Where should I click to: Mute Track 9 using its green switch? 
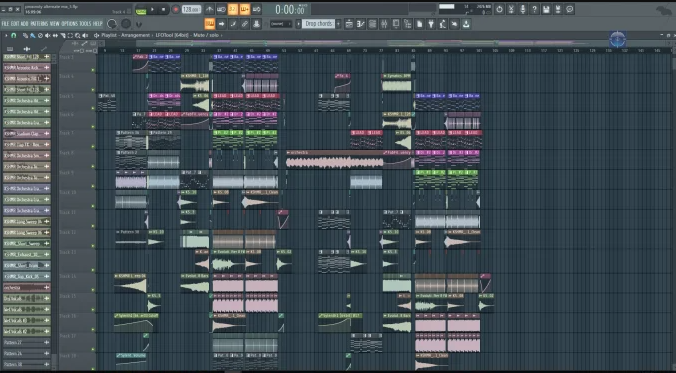[x=93, y=186]
